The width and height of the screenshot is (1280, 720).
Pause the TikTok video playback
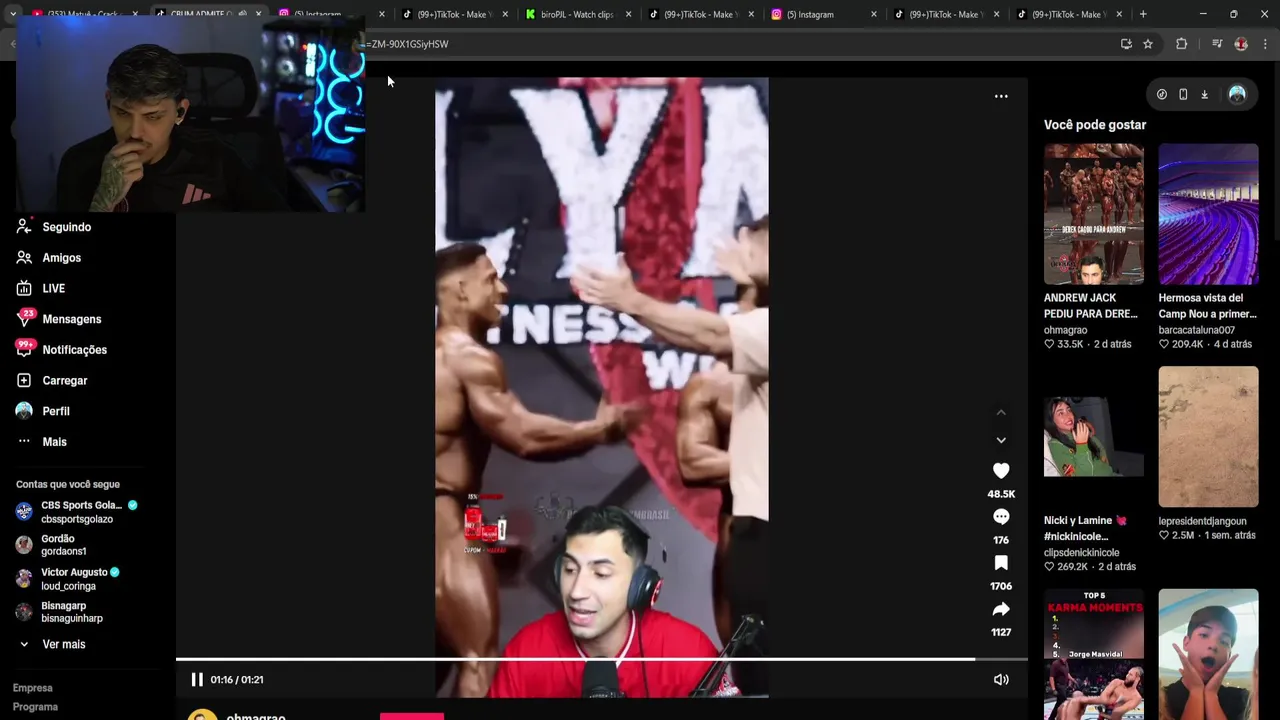[197, 680]
